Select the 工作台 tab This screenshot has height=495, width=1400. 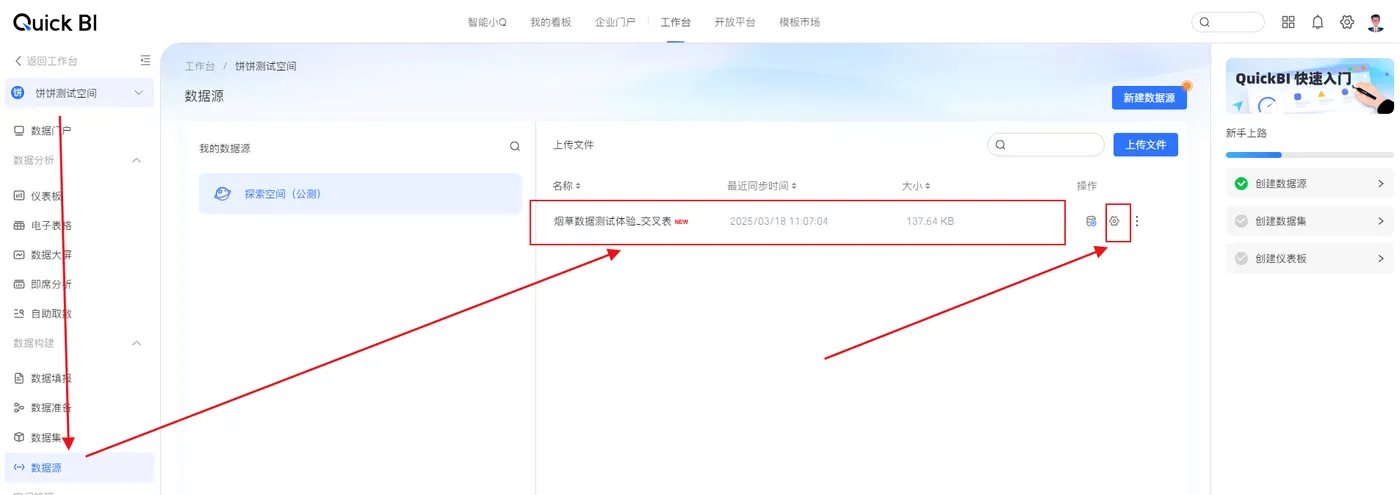(x=675, y=22)
